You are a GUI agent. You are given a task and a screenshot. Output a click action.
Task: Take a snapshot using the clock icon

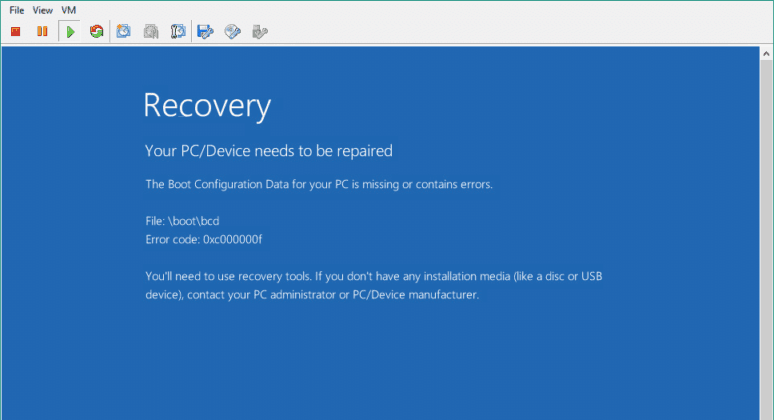coord(123,32)
